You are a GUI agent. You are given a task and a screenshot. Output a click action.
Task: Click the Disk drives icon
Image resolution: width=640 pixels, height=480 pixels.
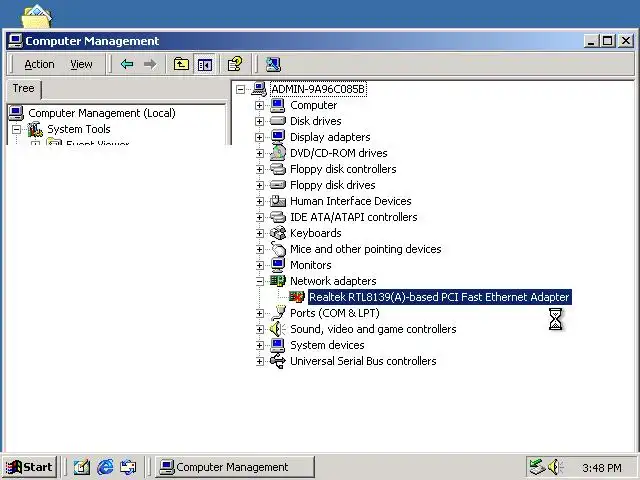point(278,121)
